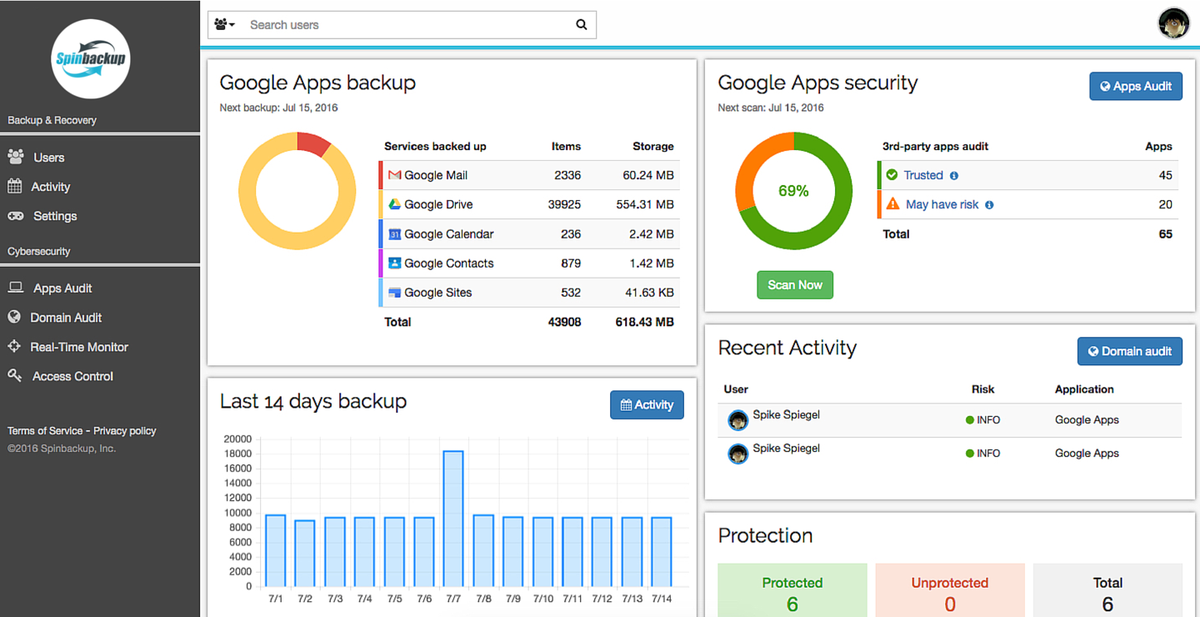Viewport: 1200px width, 617px height.
Task: Click the green Protected count tile
Action: [792, 590]
